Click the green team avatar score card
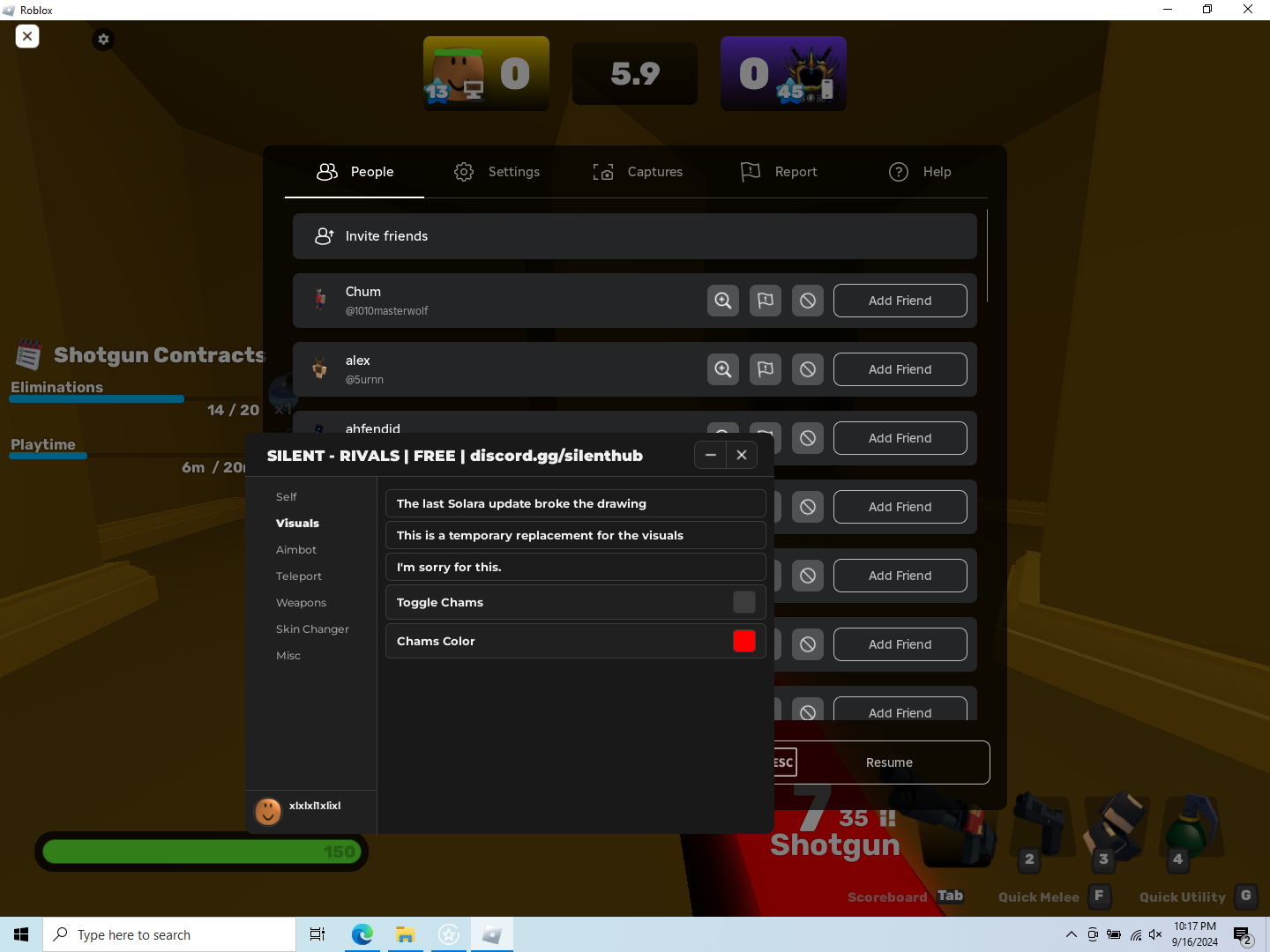 click(486, 73)
